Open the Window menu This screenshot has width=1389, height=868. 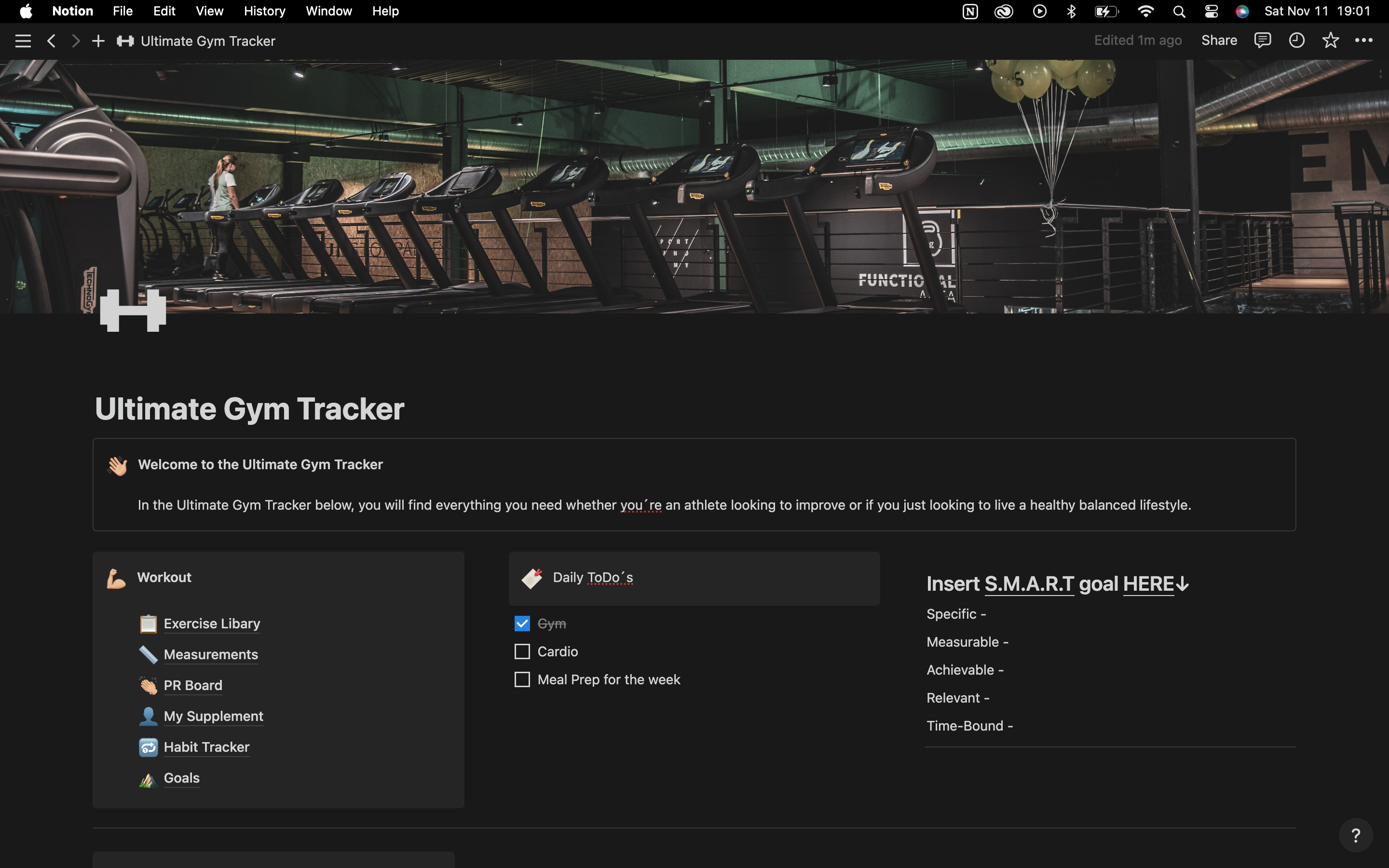pos(329,12)
